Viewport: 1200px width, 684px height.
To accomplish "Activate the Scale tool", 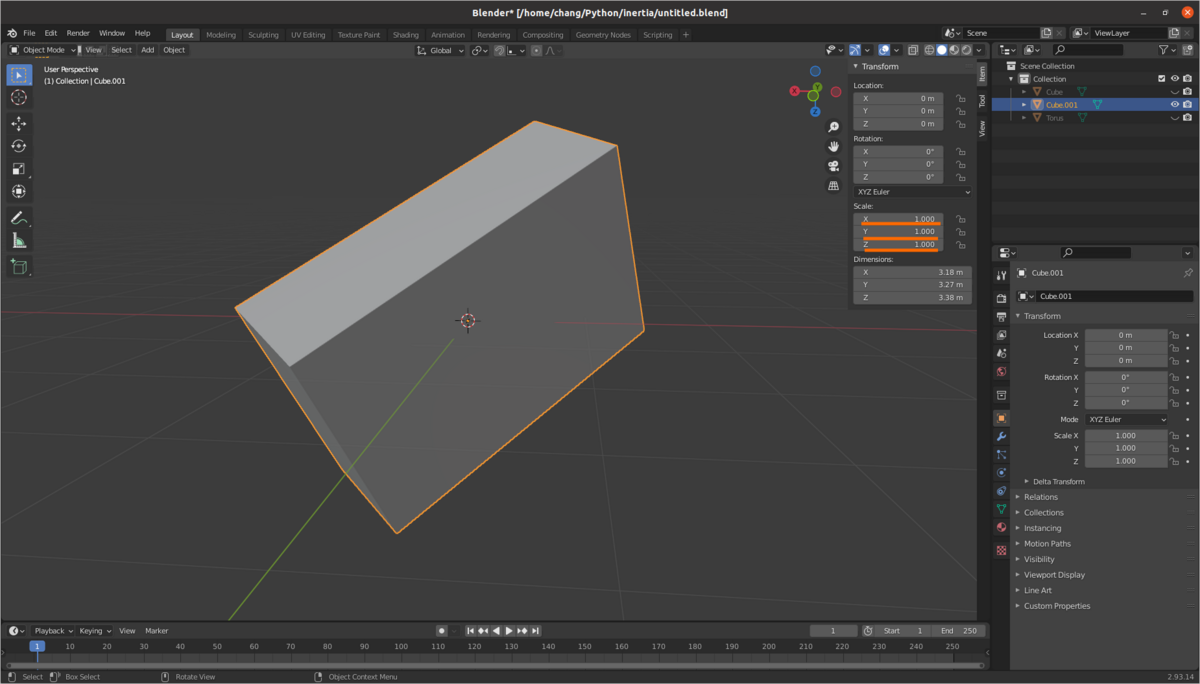I will pyautogui.click(x=19, y=169).
